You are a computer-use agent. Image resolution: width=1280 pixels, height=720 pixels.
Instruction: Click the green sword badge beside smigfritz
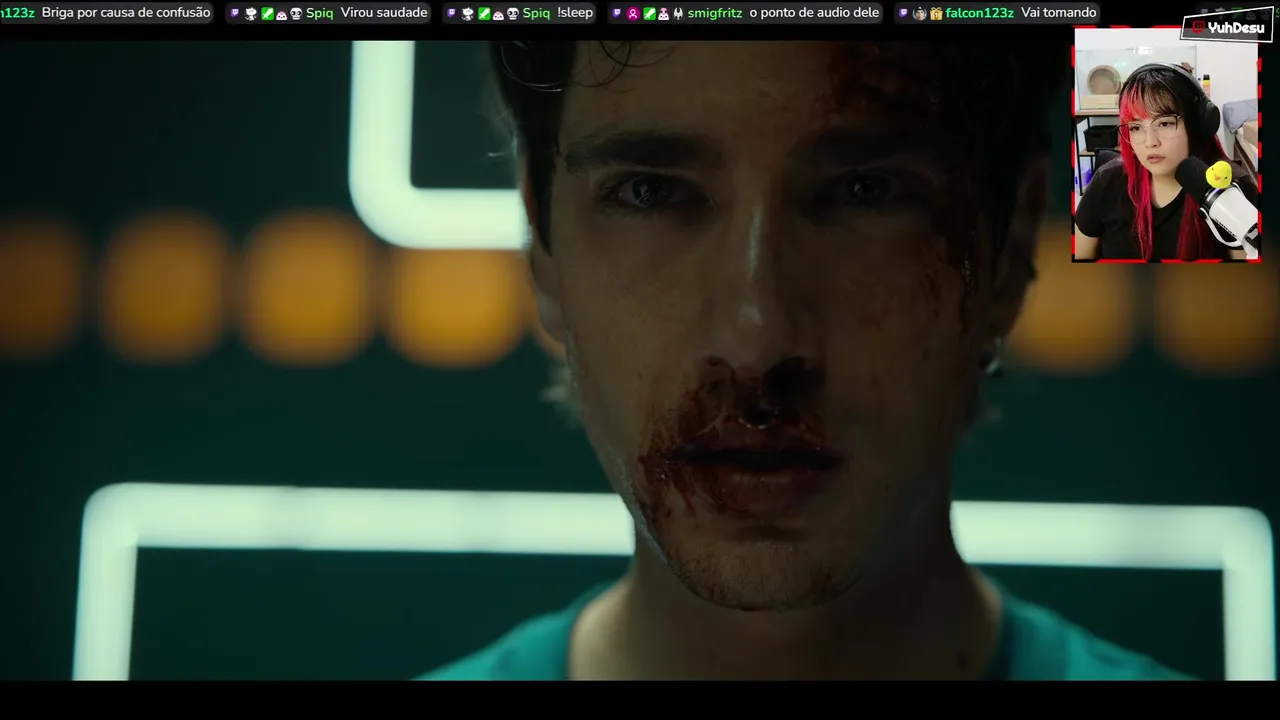649,14
